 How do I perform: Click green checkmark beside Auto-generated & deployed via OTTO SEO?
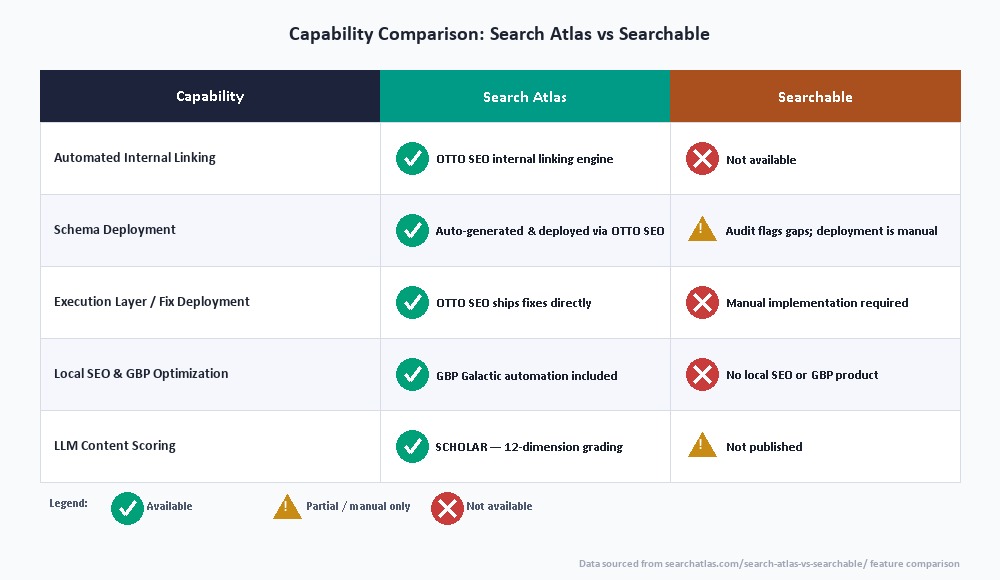pyautogui.click(x=412, y=230)
